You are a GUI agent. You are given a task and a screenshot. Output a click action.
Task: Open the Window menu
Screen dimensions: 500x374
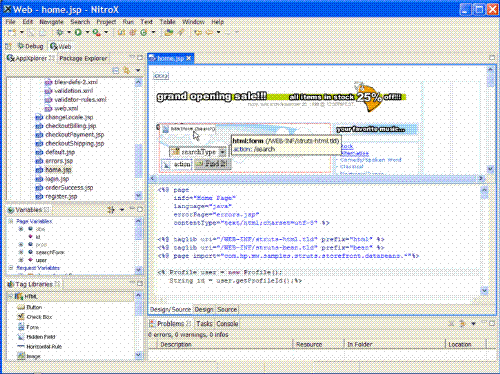pyautogui.click(x=193, y=22)
